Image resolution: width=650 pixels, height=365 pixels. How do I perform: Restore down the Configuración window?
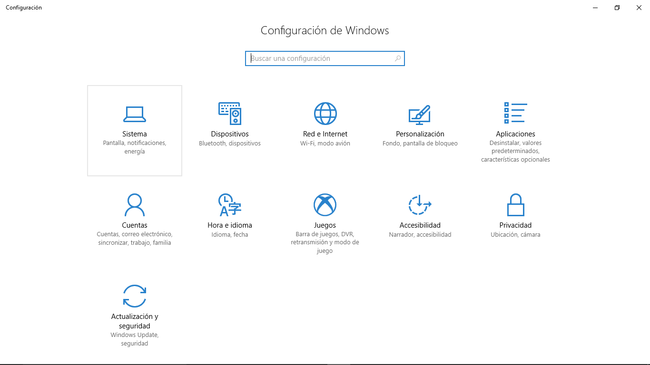tap(617, 7)
